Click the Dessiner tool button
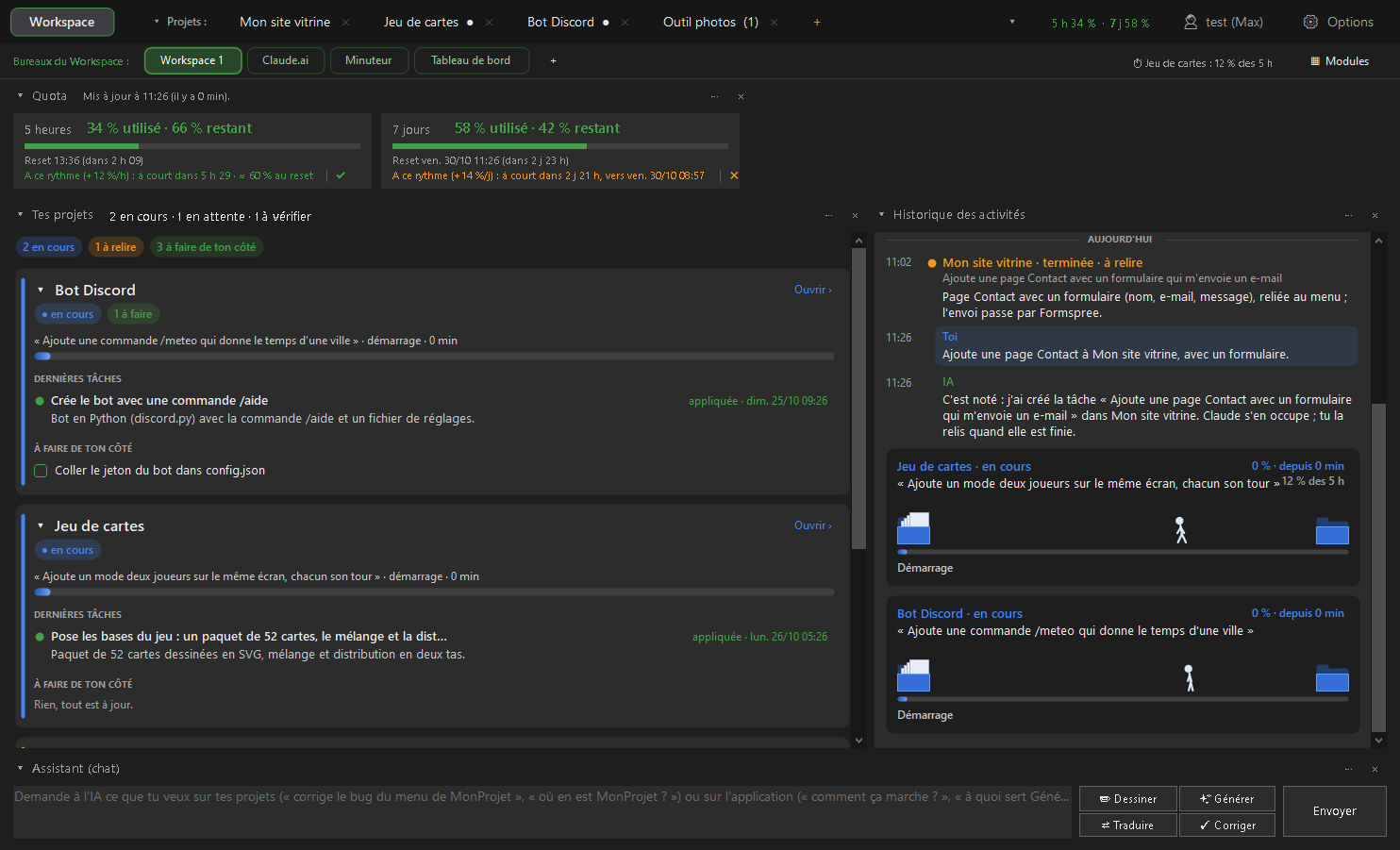Viewport: 1400px width, 850px height. click(1128, 799)
